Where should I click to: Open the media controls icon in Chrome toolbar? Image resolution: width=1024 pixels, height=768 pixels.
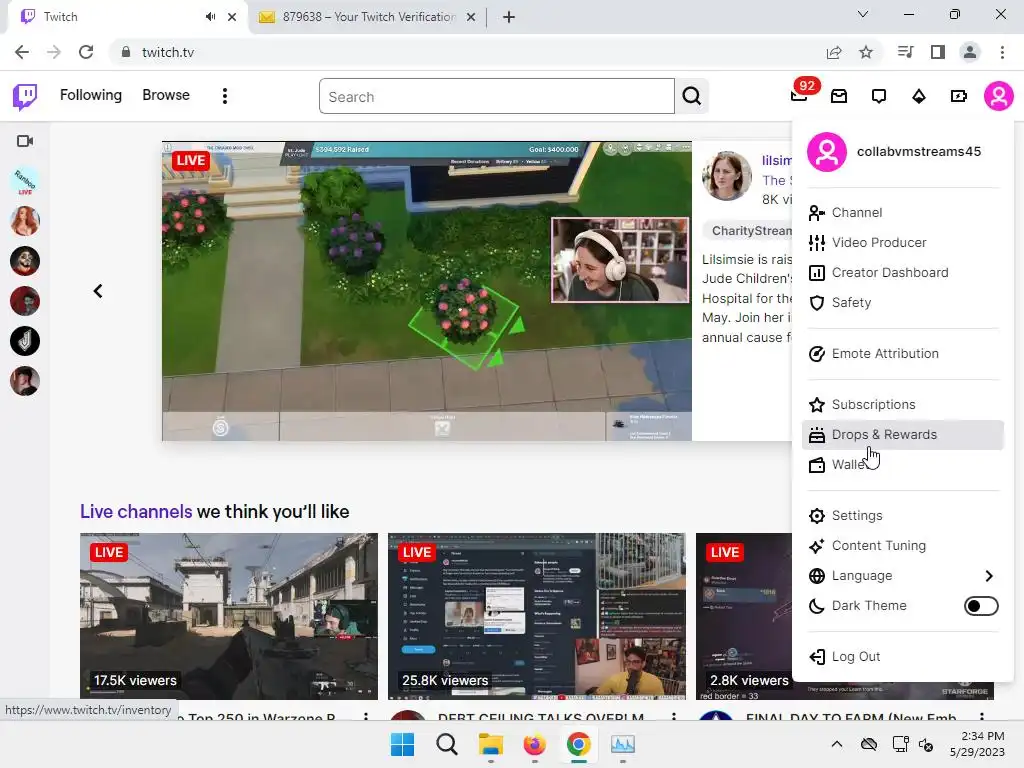click(905, 52)
